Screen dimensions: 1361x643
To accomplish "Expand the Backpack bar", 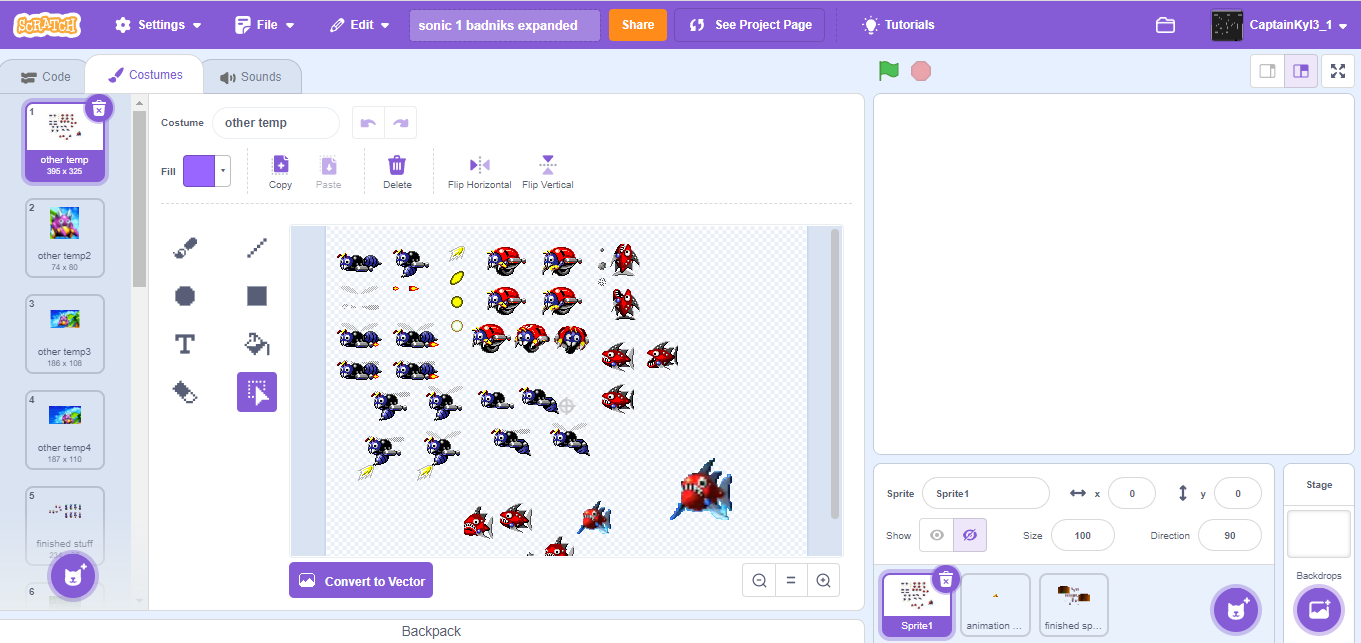I will [x=432, y=631].
